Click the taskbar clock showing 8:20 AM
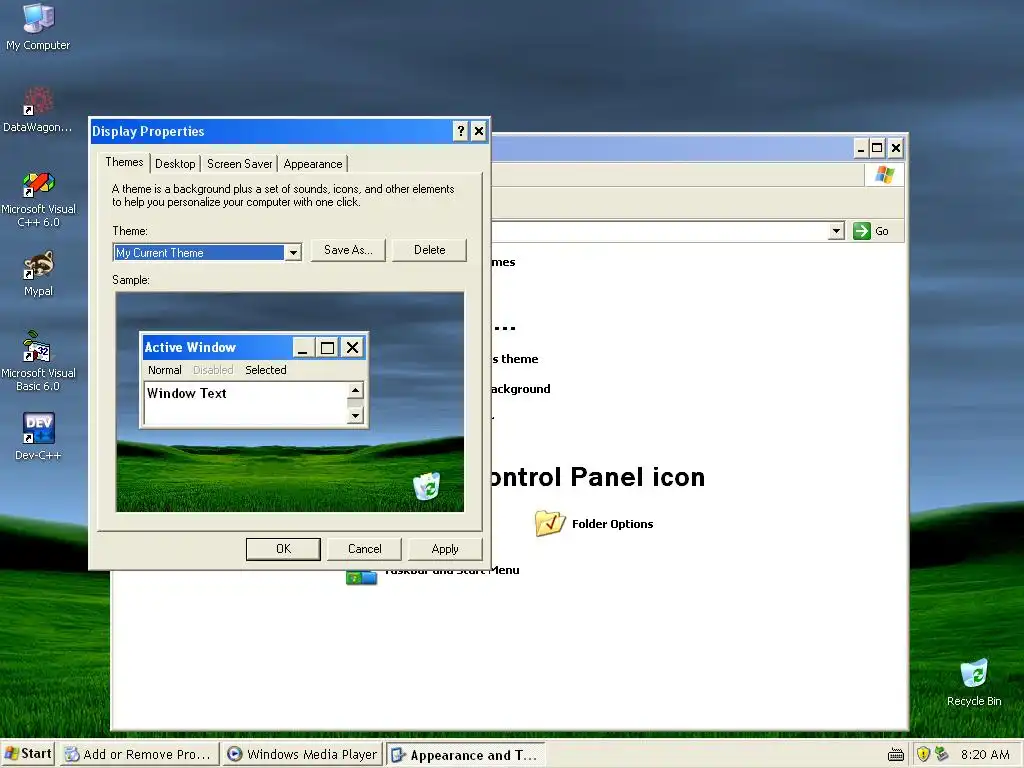1024x768 pixels. 985,754
